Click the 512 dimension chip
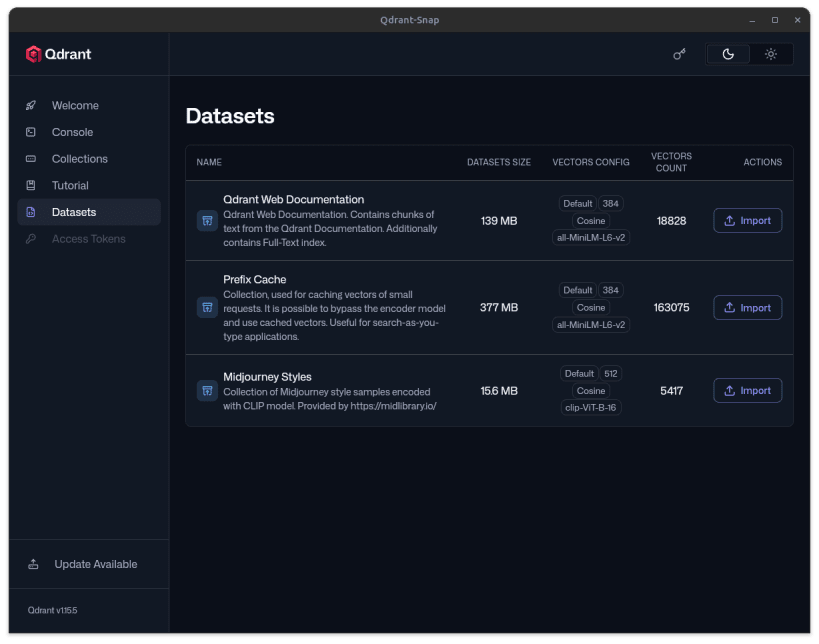 click(611, 373)
